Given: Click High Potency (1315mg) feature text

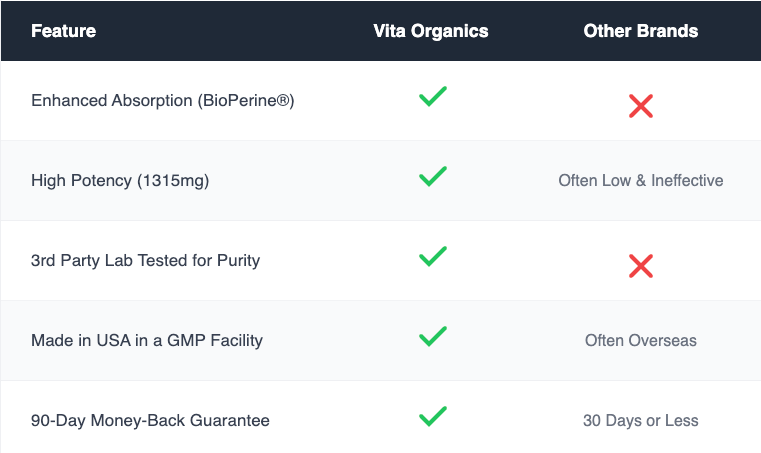Looking at the screenshot, I should [x=120, y=181].
